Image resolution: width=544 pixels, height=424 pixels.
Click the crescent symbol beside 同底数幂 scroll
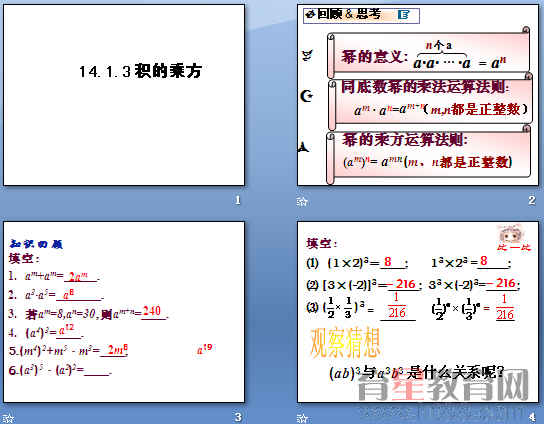coord(307,96)
